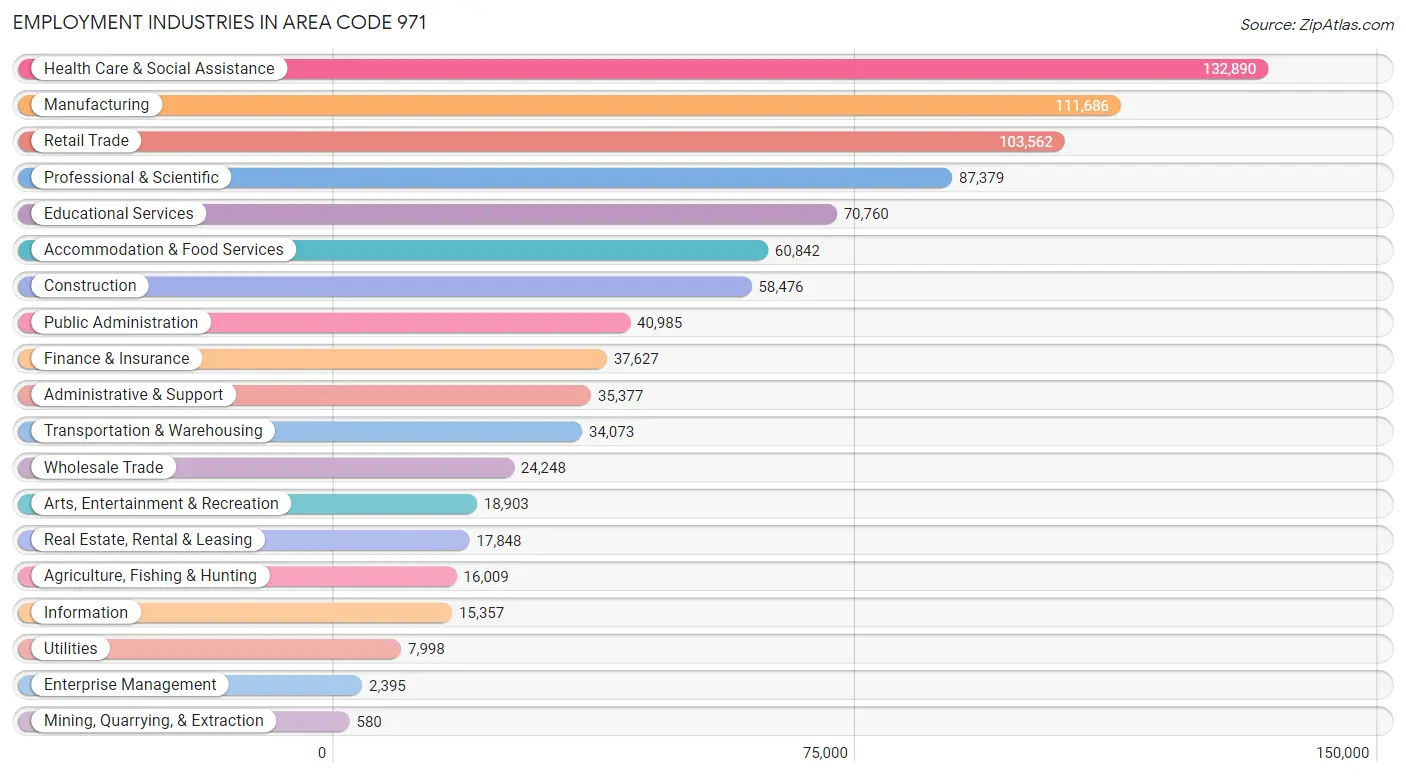Viewport: 1406px width, 776px height.
Task: Click the Source: ZipAtlas.com credit
Action: [x=1317, y=25]
